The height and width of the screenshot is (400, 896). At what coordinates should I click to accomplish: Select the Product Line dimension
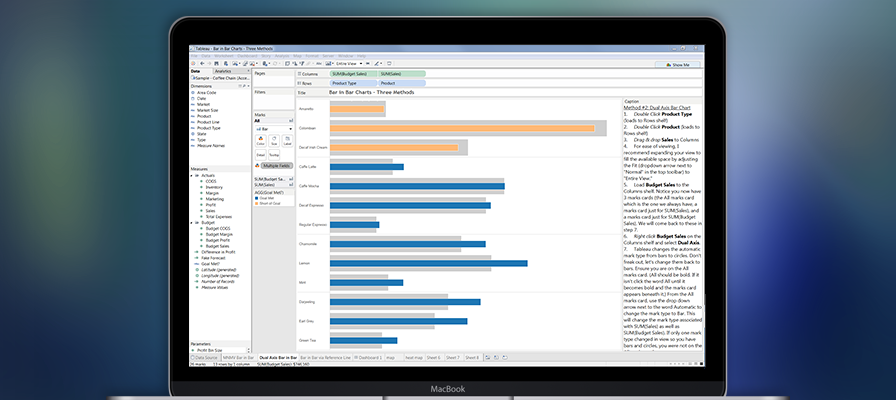pyautogui.click(x=208, y=122)
